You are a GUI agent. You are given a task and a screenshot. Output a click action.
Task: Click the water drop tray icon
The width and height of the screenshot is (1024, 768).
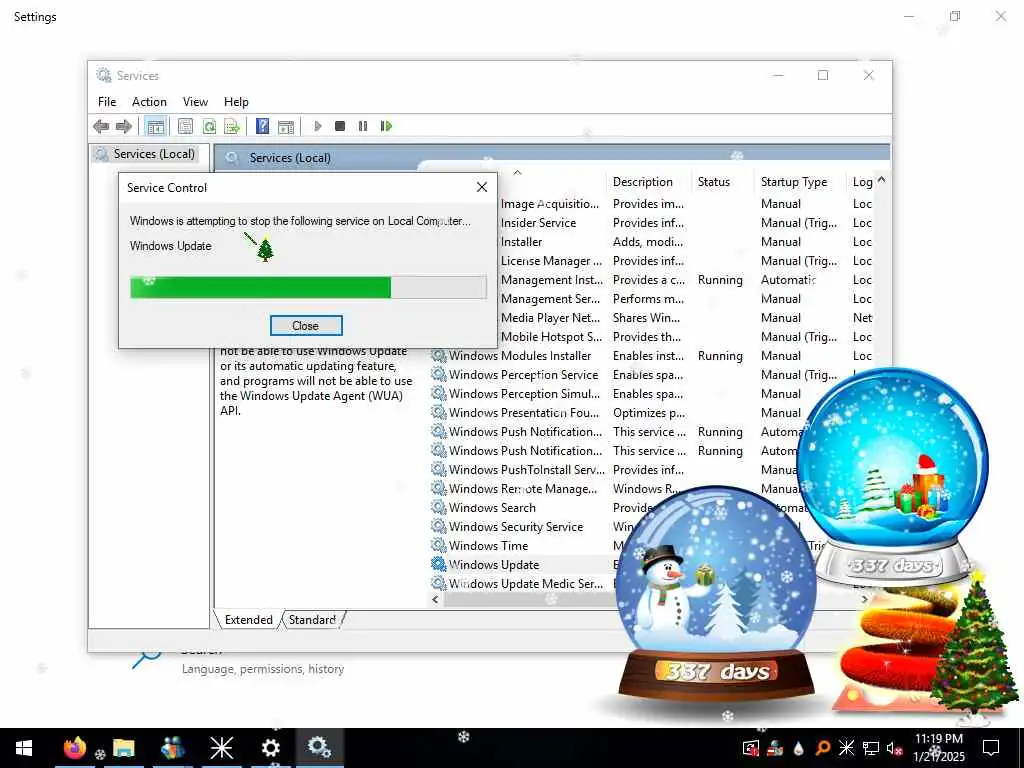click(798, 748)
